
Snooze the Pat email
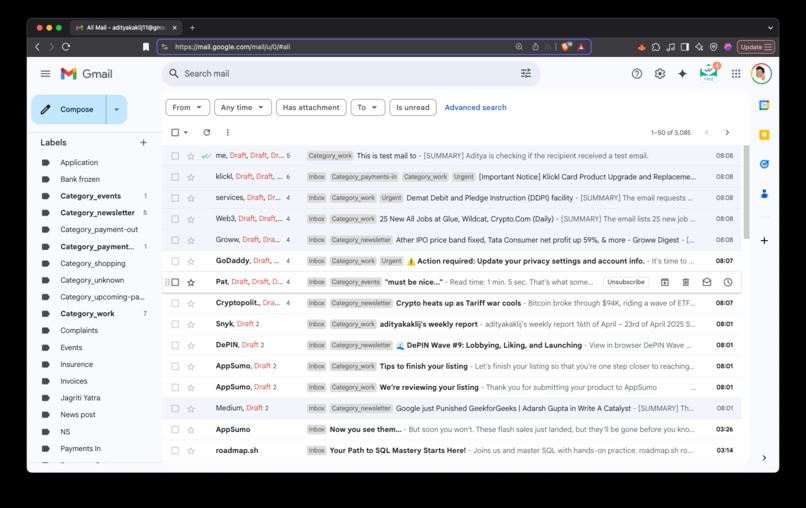point(727,282)
